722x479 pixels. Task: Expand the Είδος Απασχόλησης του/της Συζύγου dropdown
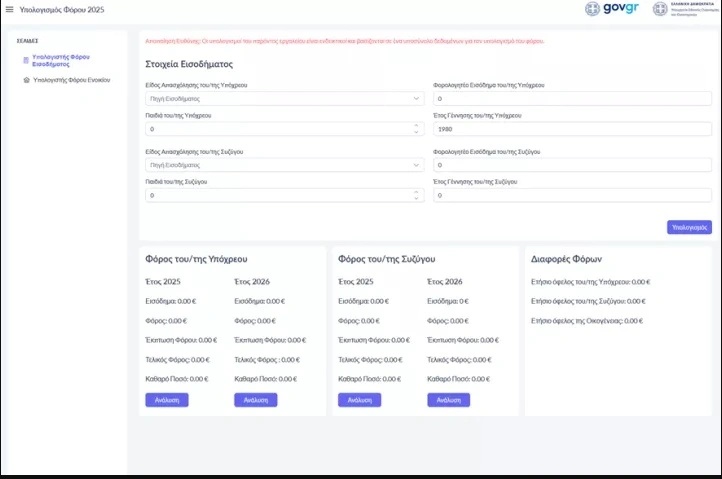click(285, 165)
